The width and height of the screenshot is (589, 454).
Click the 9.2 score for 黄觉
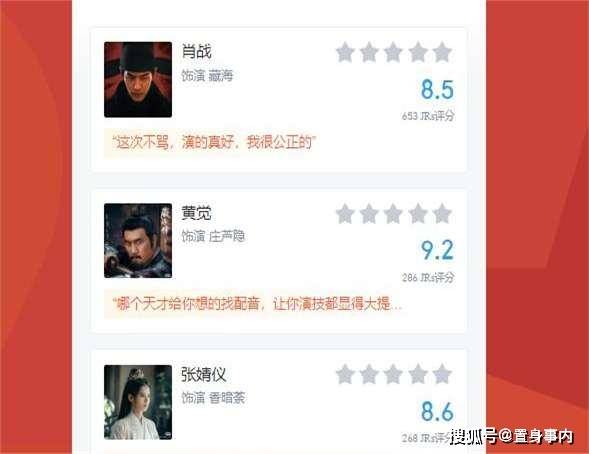point(437,250)
